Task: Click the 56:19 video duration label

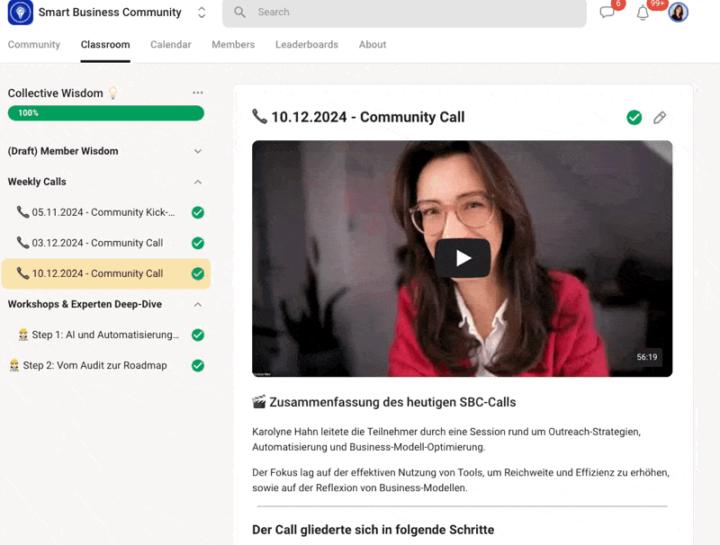Action: [647, 357]
